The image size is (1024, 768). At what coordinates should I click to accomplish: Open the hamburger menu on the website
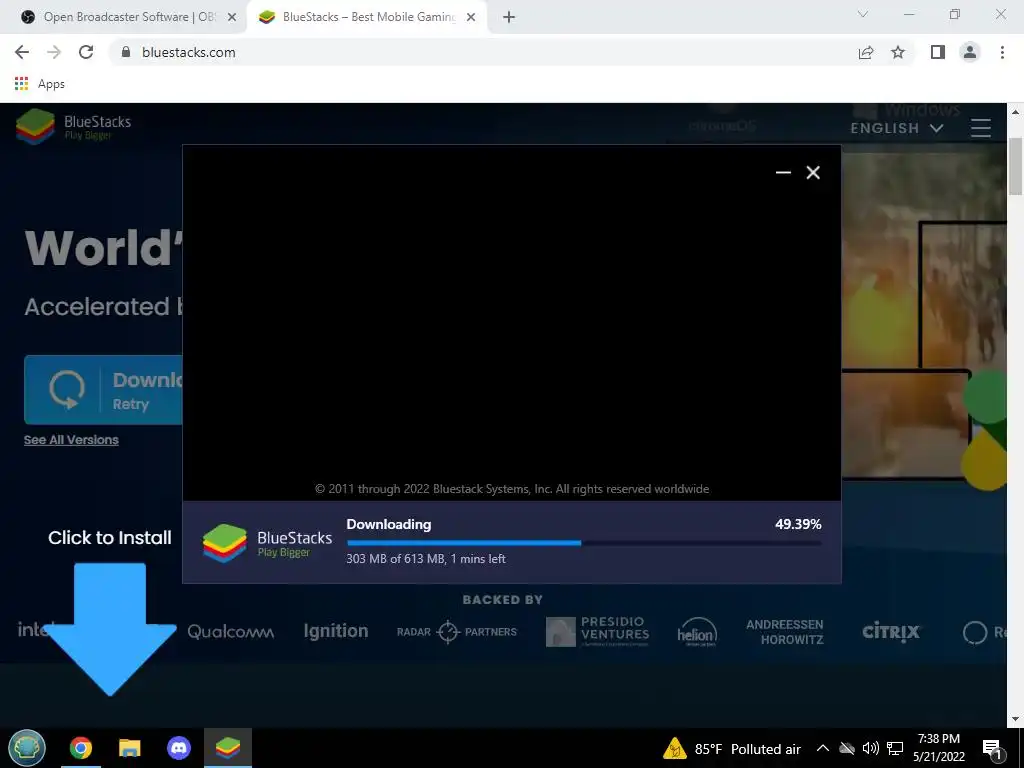[x=981, y=127]
